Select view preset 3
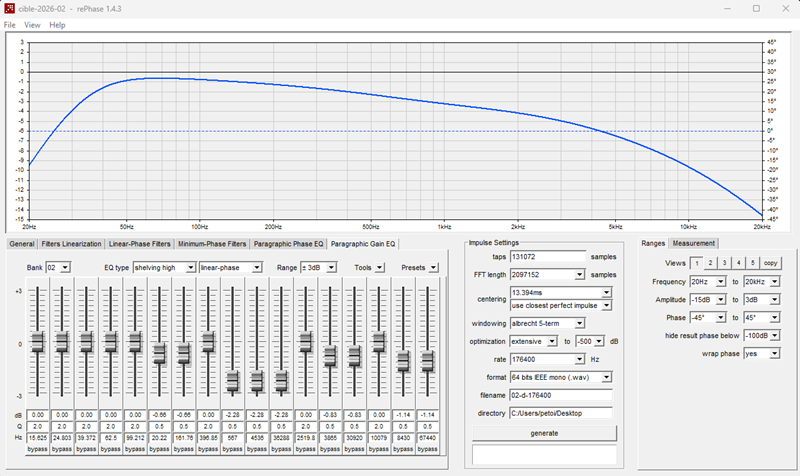This screenshot has height=476, width=800. click(724, 263)
